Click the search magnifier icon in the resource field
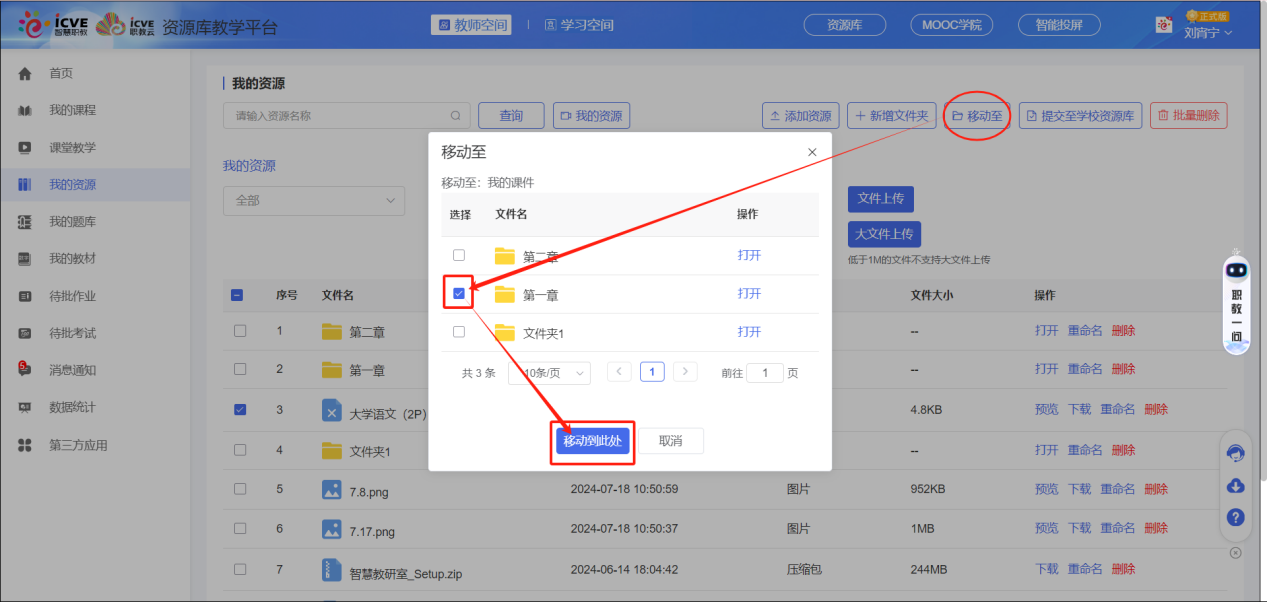The height and width of the screenshot is (602, 1267). (456, 116)
